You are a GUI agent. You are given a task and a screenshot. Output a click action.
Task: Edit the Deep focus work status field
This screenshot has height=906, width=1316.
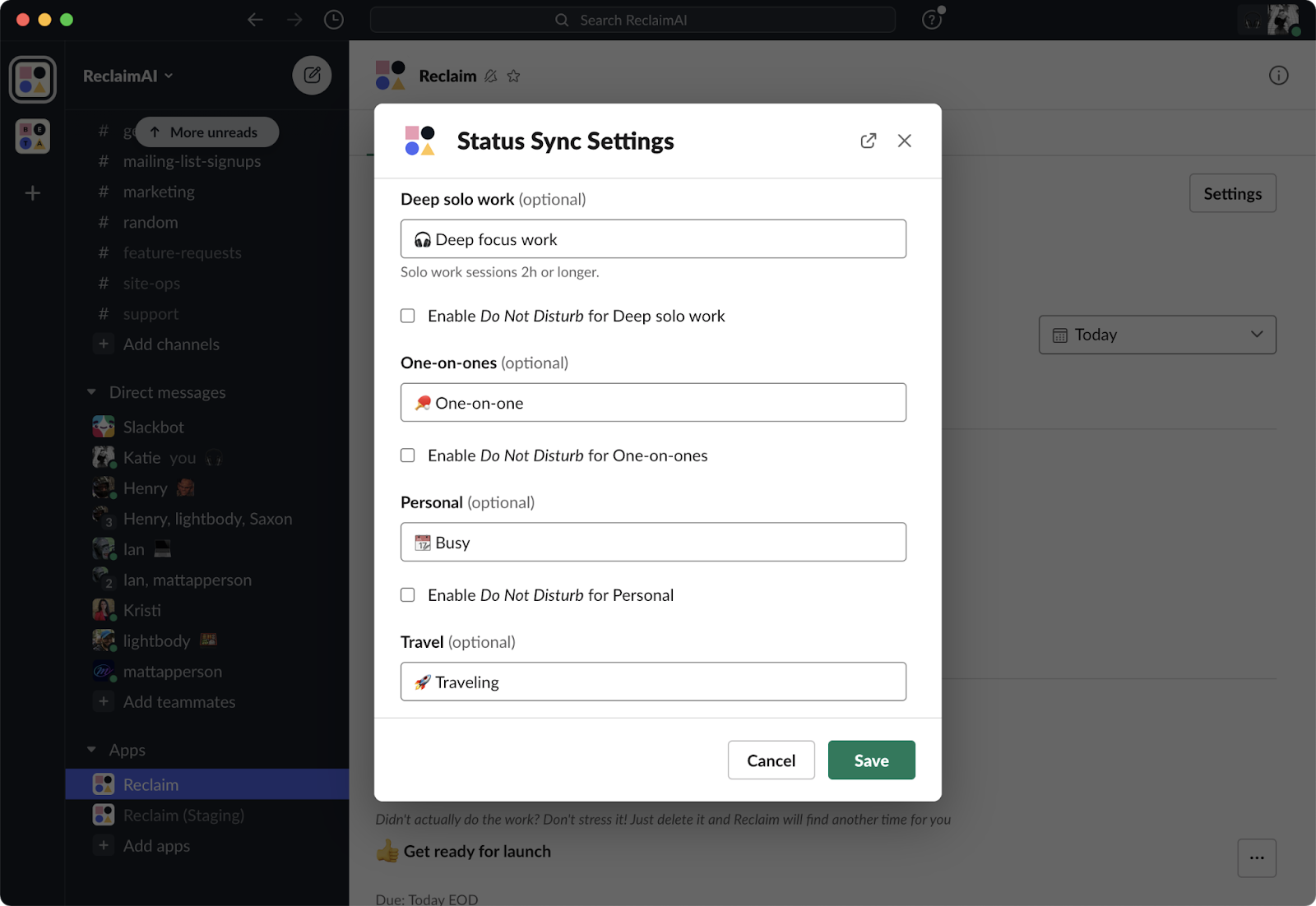(653, 239)
